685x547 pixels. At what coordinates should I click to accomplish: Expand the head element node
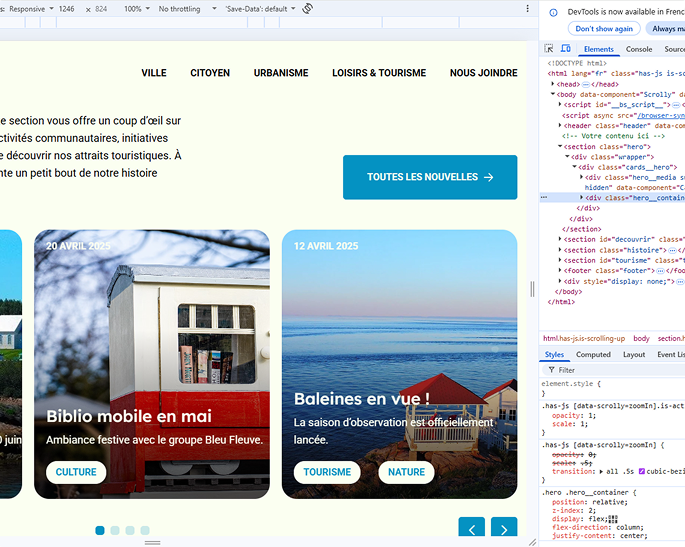click(x=553, y=84)
